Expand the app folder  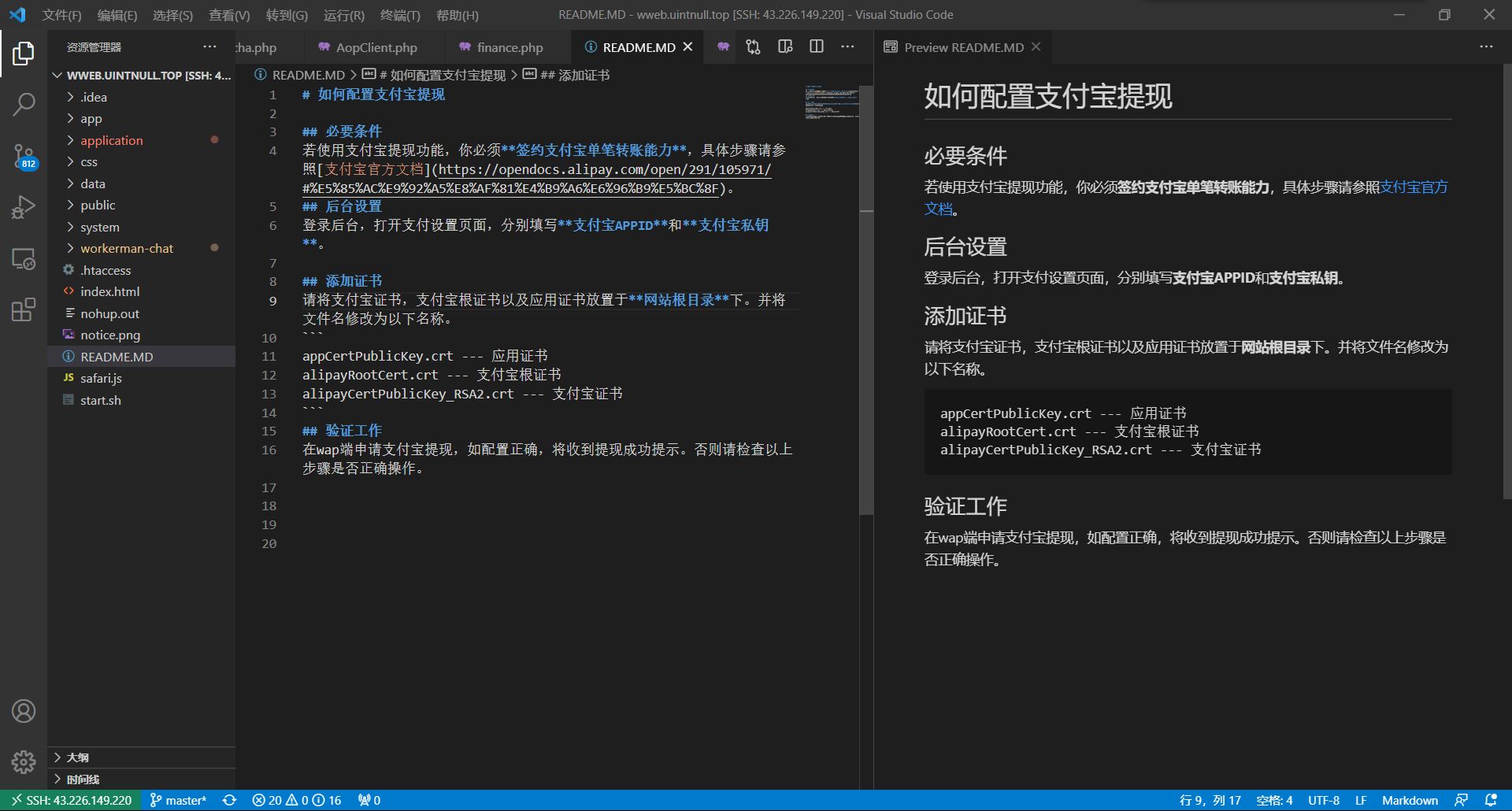(x=142, y=119)
